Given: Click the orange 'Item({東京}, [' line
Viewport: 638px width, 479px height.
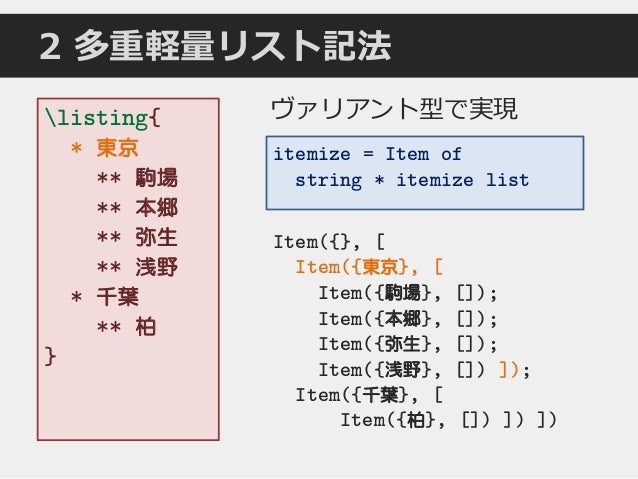Looking at the screenshot, I should (x=369, y=267).
